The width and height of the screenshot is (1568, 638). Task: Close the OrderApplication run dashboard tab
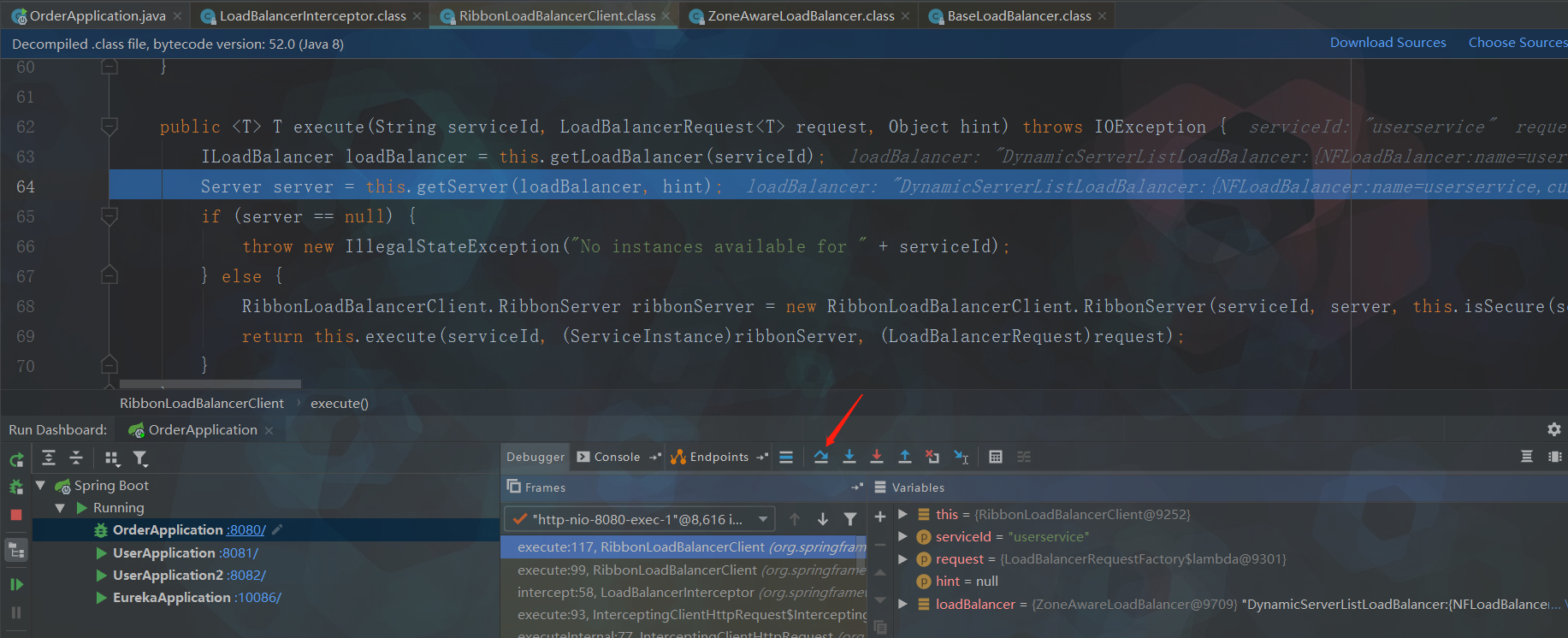269,430
